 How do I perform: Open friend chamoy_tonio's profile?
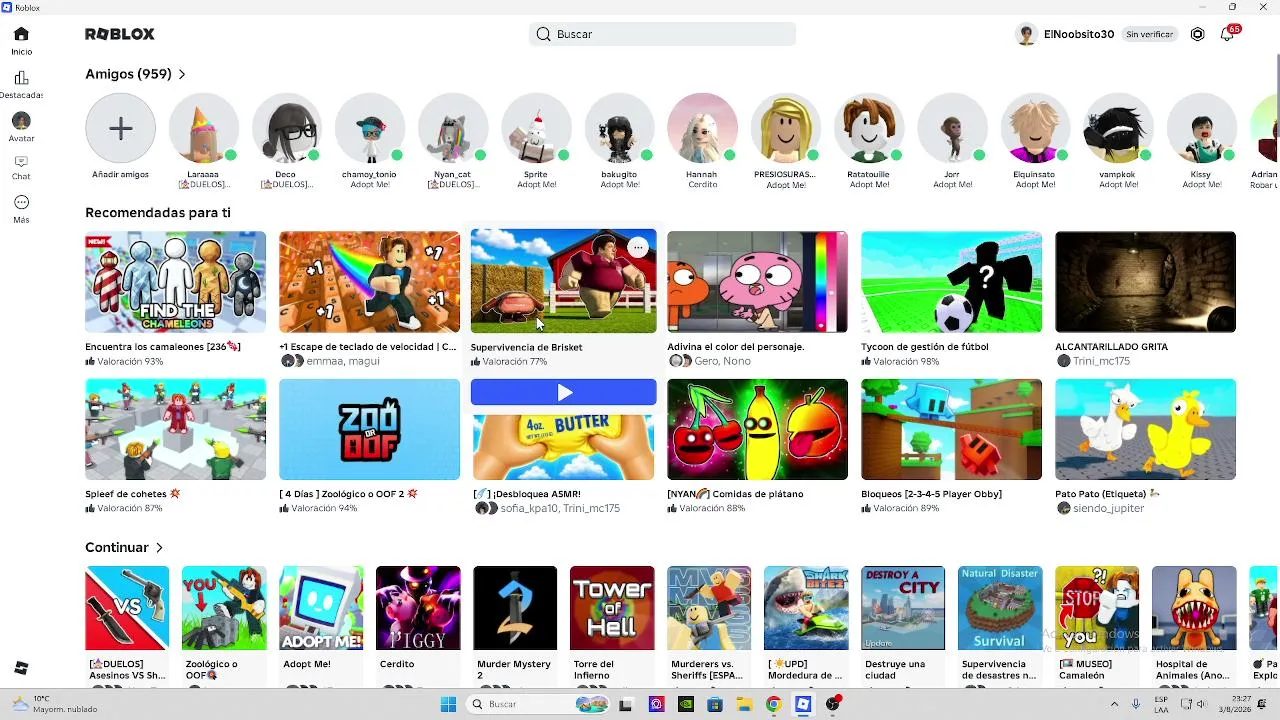pos(369,128)
